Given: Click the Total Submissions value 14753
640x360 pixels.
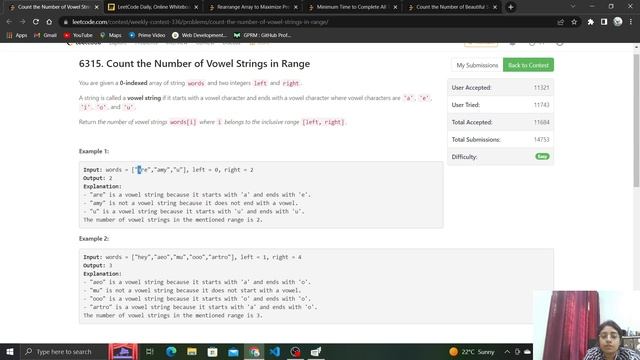Looking at the screenshot, I should click(541, 140).
